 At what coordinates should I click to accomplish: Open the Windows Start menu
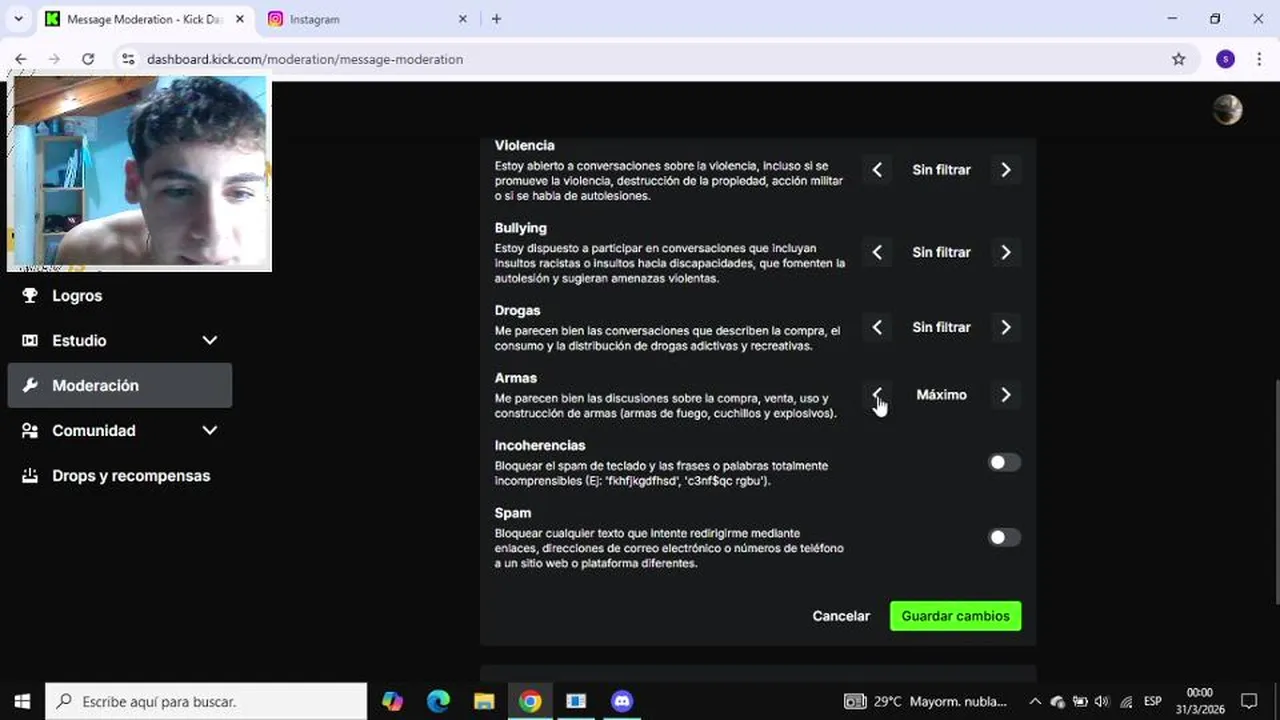22,701
